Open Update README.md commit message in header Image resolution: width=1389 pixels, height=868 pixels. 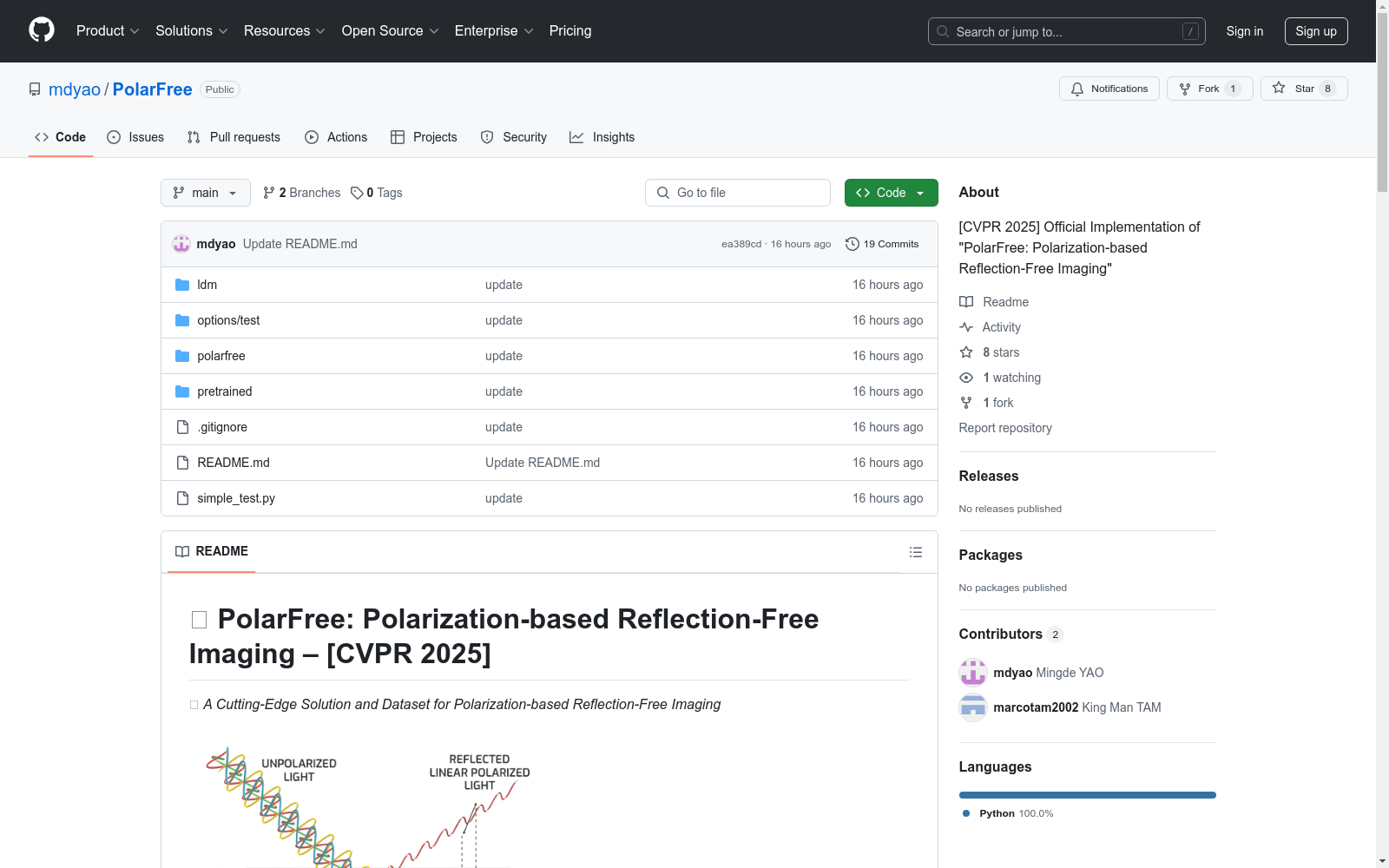[300, 244]
